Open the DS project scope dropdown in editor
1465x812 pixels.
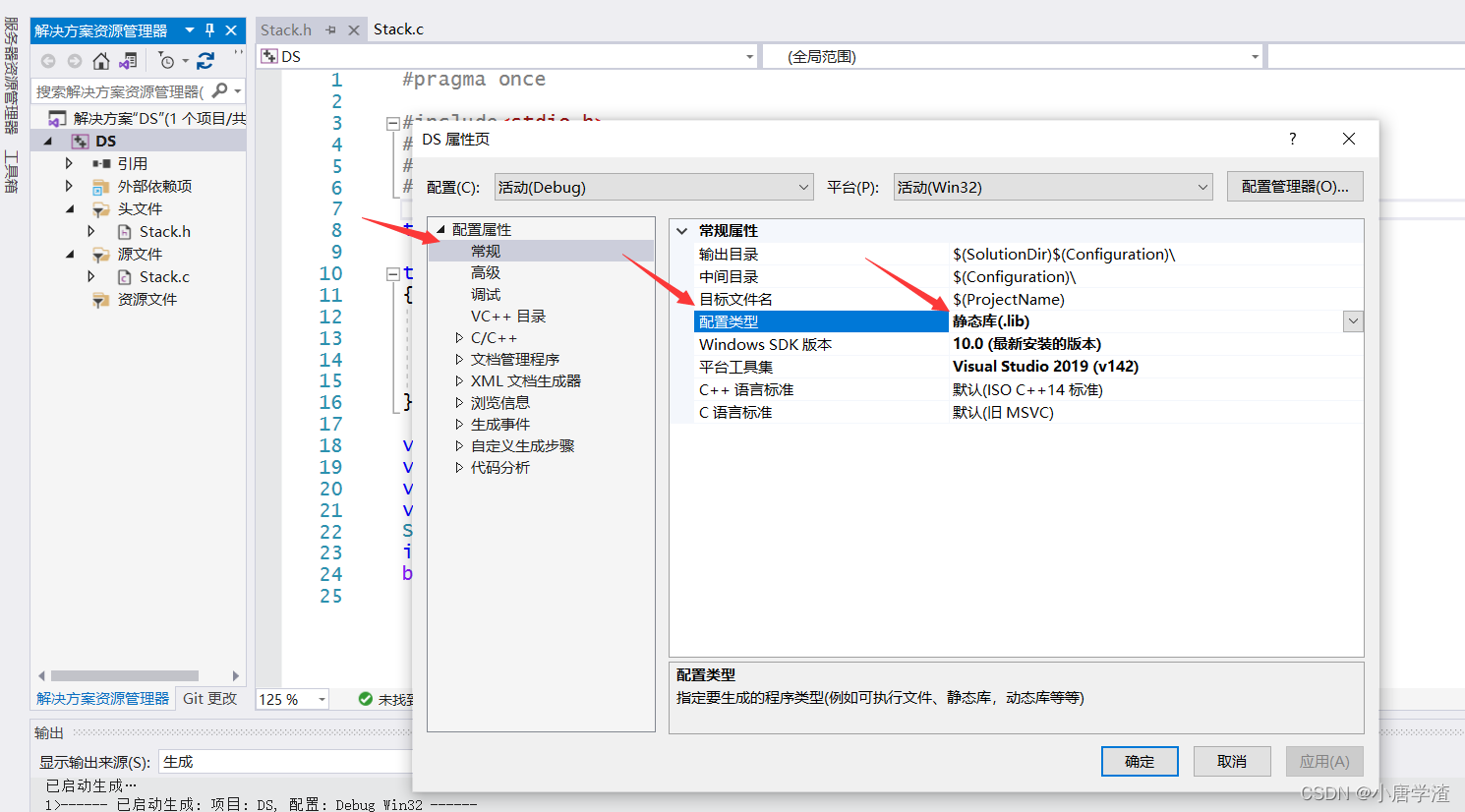[x=749, y=57]
